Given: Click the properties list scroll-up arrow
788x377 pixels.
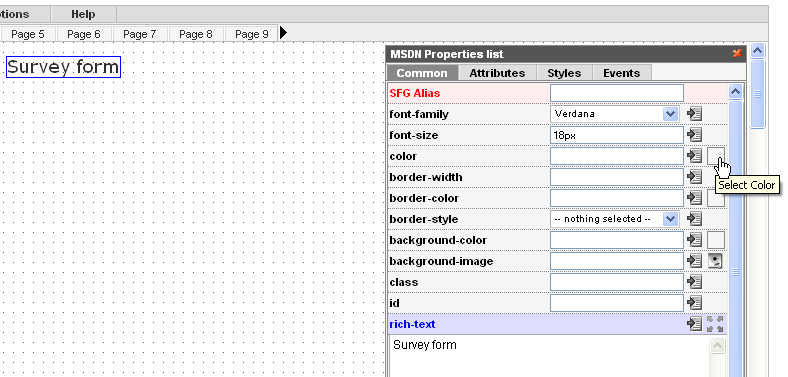Looking at the screenshot, I should point(735,92).
